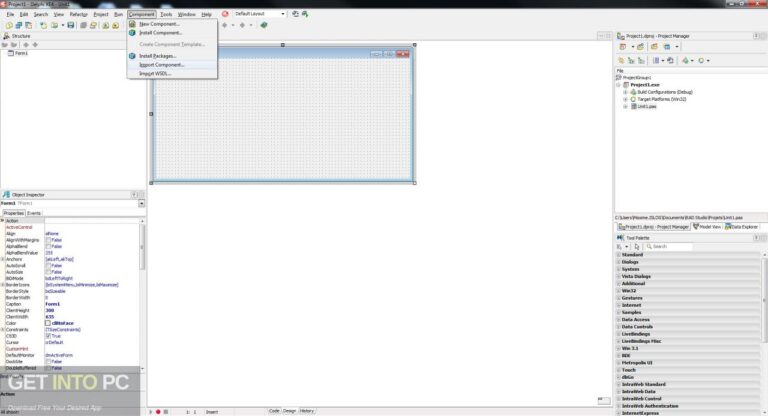Switch to Object Inspector Events tab

point(34,213)
